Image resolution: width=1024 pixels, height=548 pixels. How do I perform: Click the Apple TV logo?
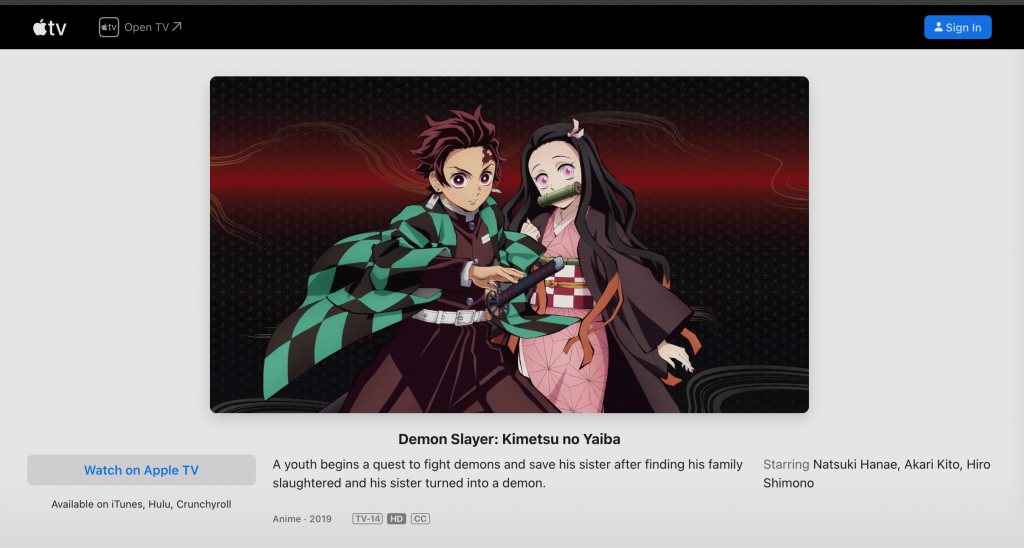click(50, 27)
